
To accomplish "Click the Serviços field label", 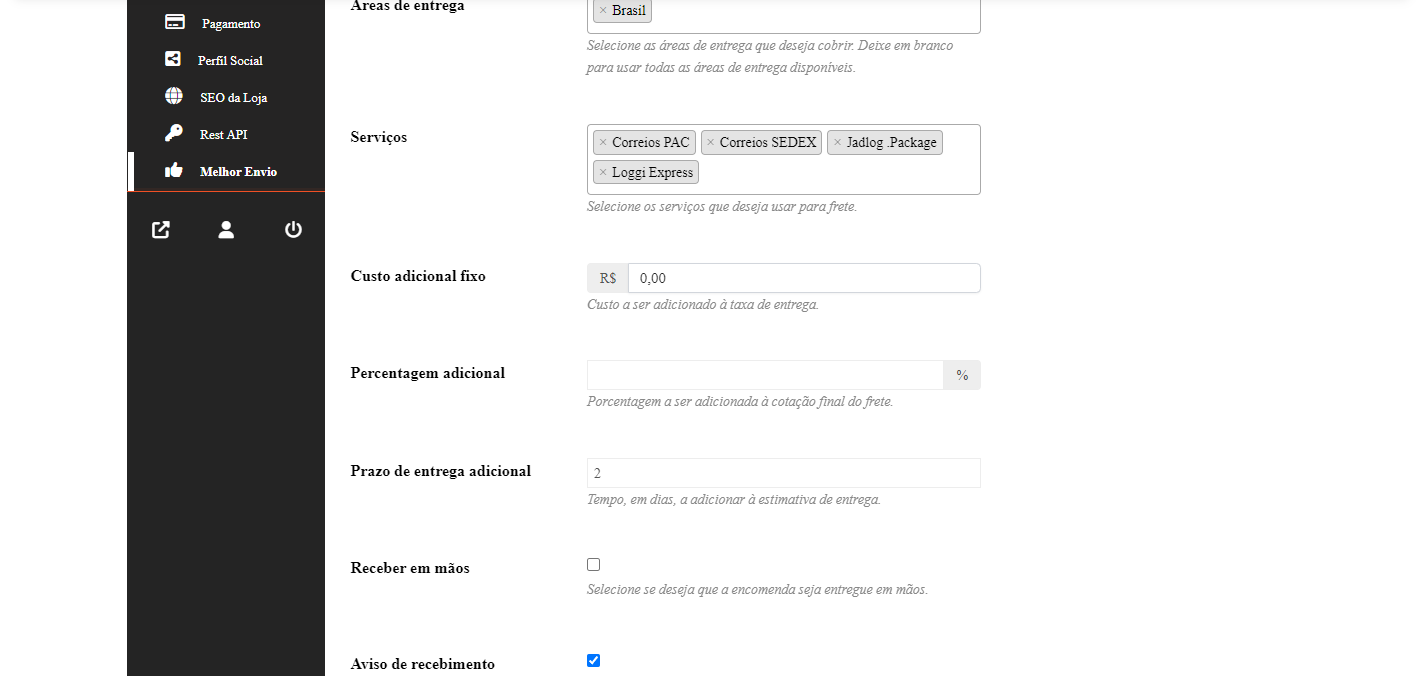I will pos(379,137).
